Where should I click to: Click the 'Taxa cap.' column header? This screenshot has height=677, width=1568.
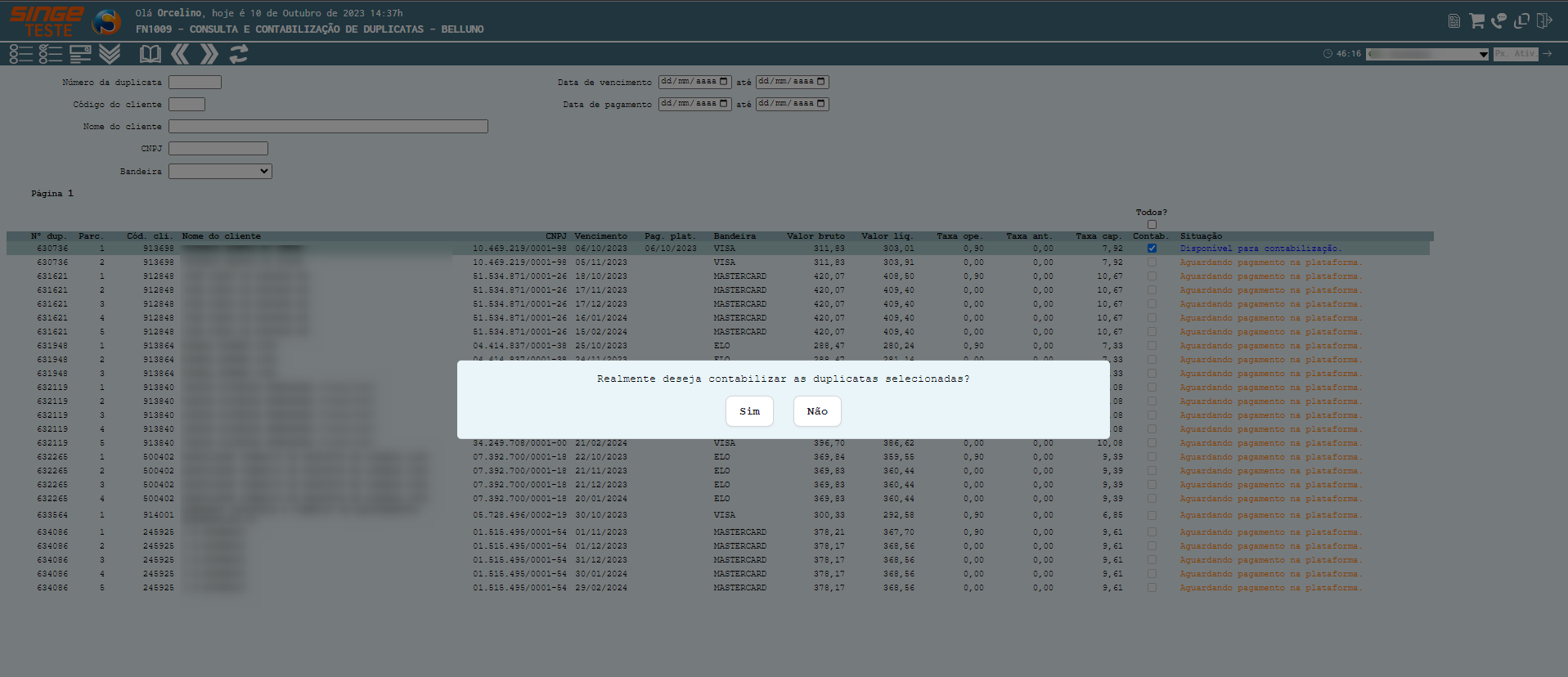click(x=1098, y=236)
